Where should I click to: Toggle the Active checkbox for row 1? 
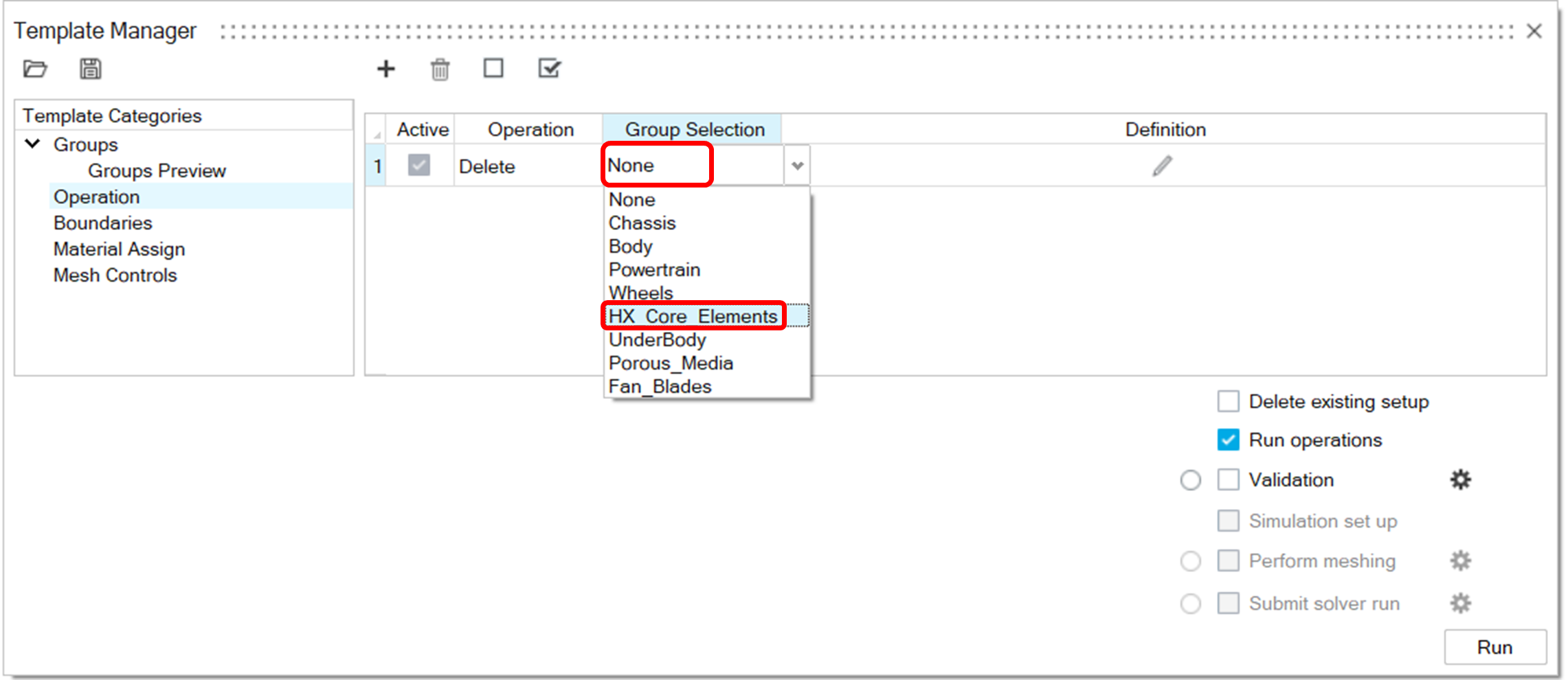tap(419, 165)
